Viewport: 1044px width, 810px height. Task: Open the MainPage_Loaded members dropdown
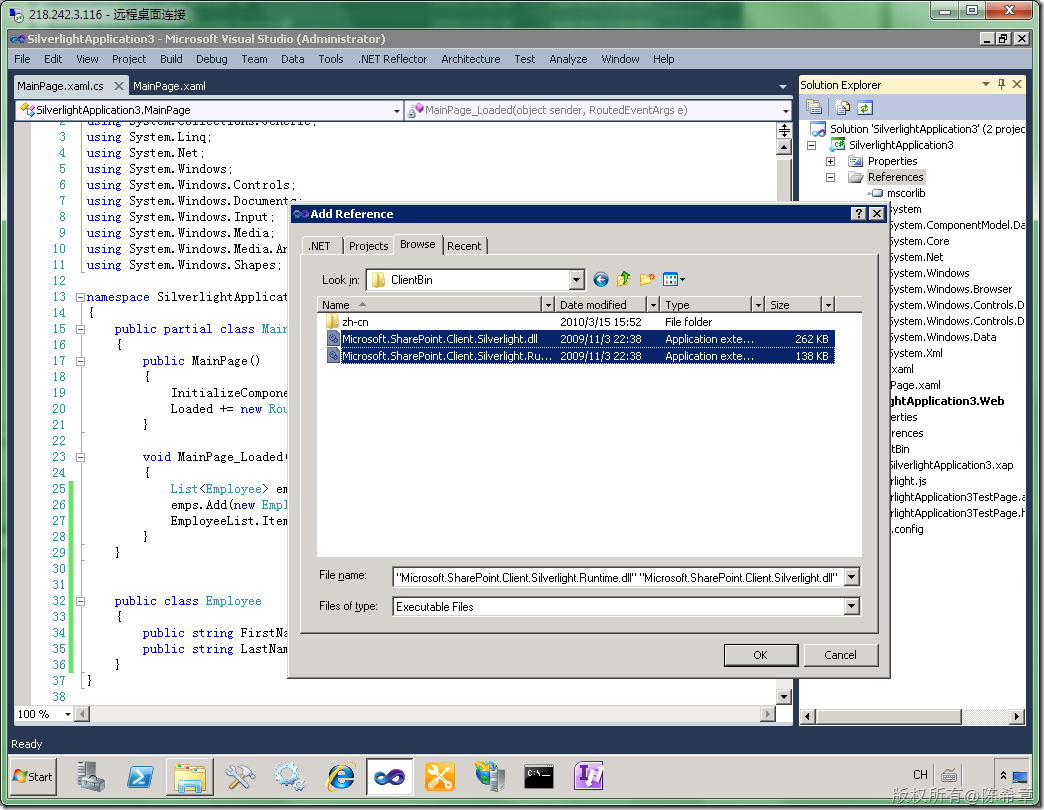tap(786, 110)
